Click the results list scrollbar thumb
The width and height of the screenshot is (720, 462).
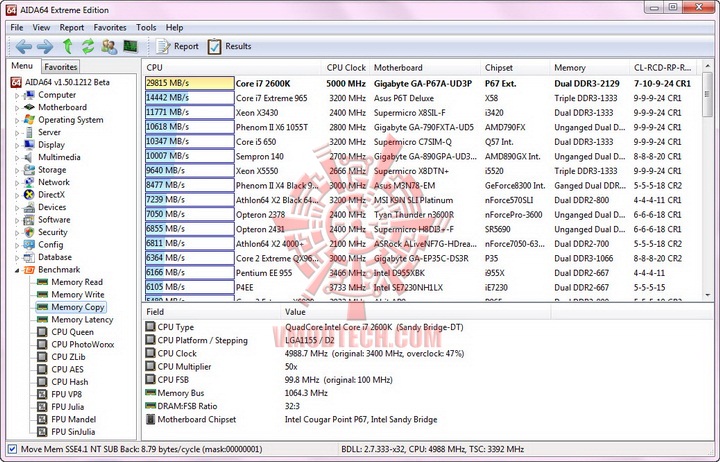707,95
